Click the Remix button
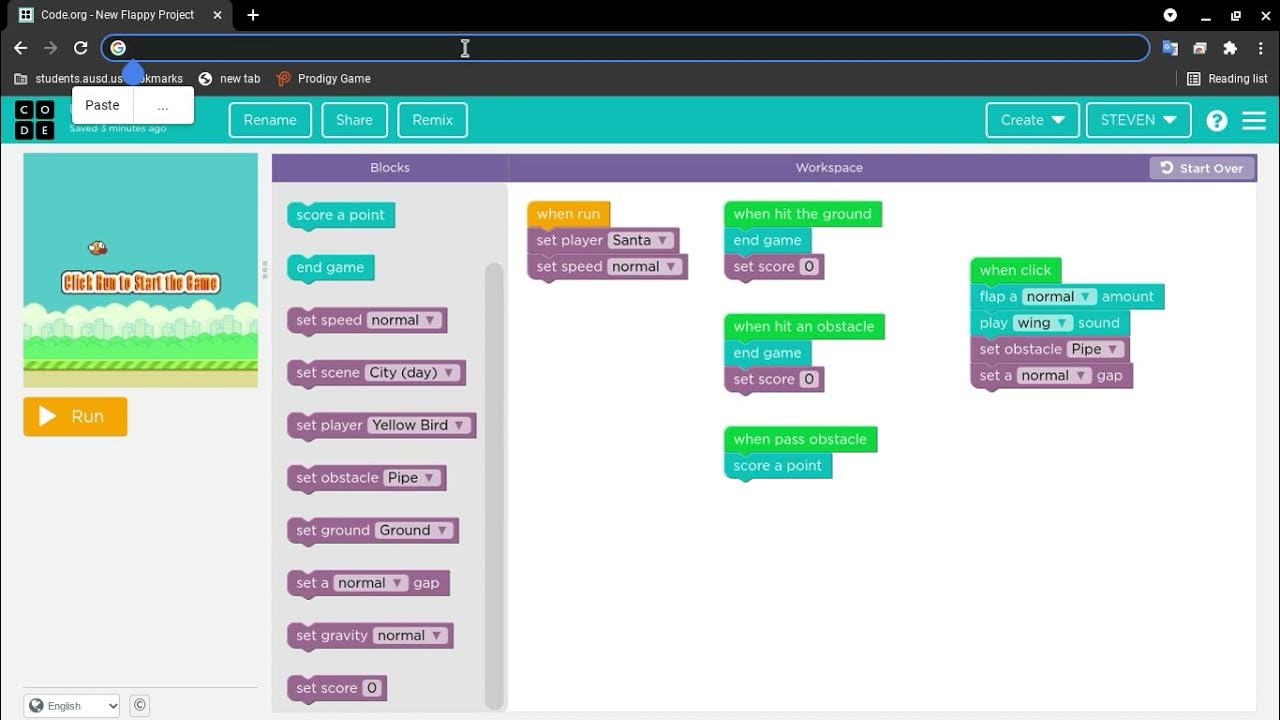This screenshot has height=720, width=1280. point(432,120)
